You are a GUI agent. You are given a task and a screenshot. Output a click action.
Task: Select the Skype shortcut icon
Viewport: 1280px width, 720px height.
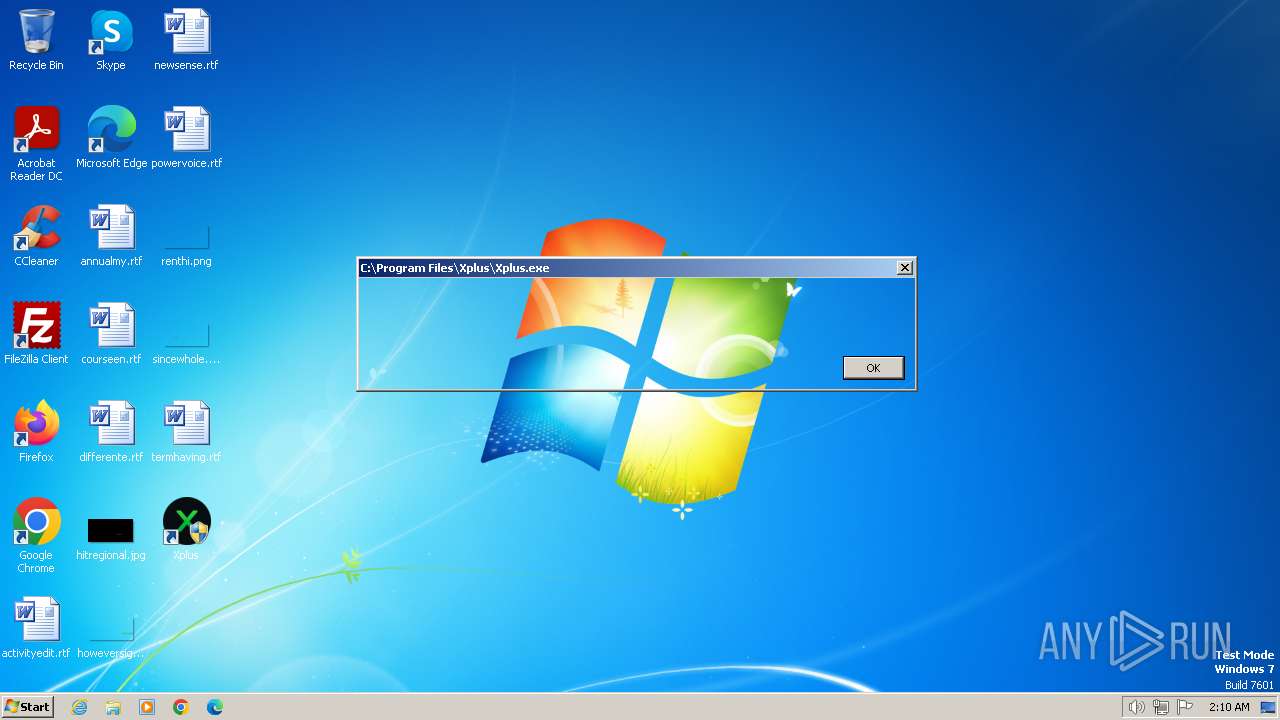[111, 40]
